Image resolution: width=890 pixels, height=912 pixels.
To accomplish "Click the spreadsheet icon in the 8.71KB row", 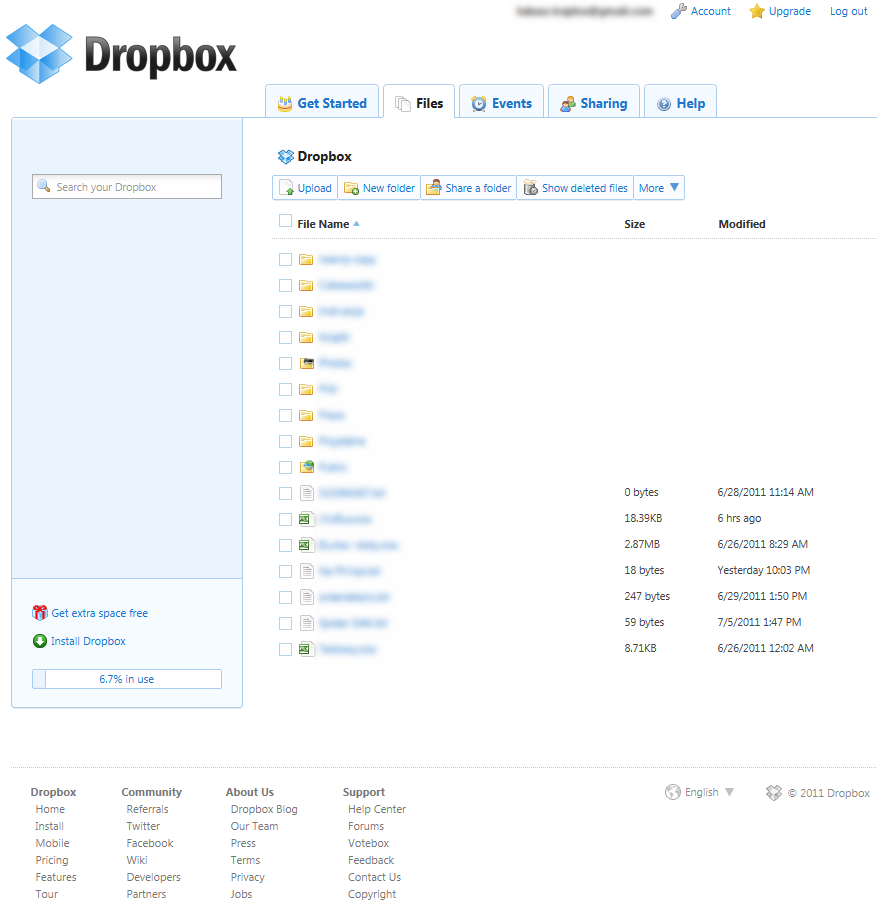I will pos(306,649).
